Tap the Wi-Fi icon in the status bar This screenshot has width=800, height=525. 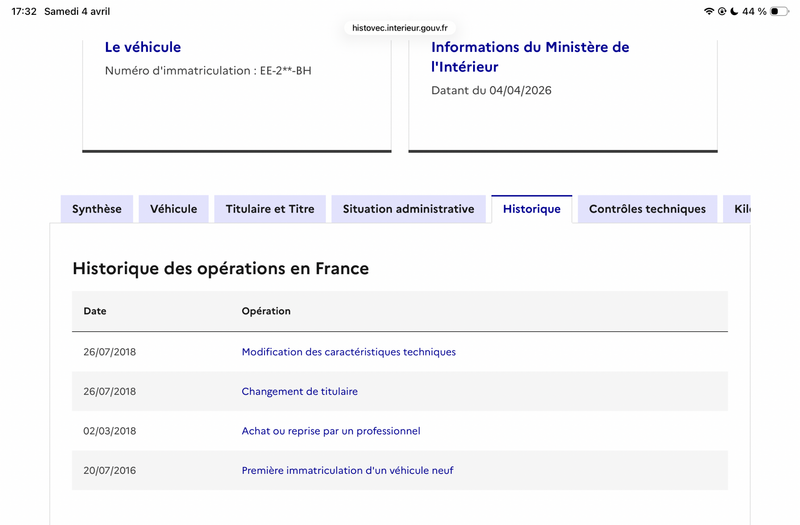tap(709, 11)
